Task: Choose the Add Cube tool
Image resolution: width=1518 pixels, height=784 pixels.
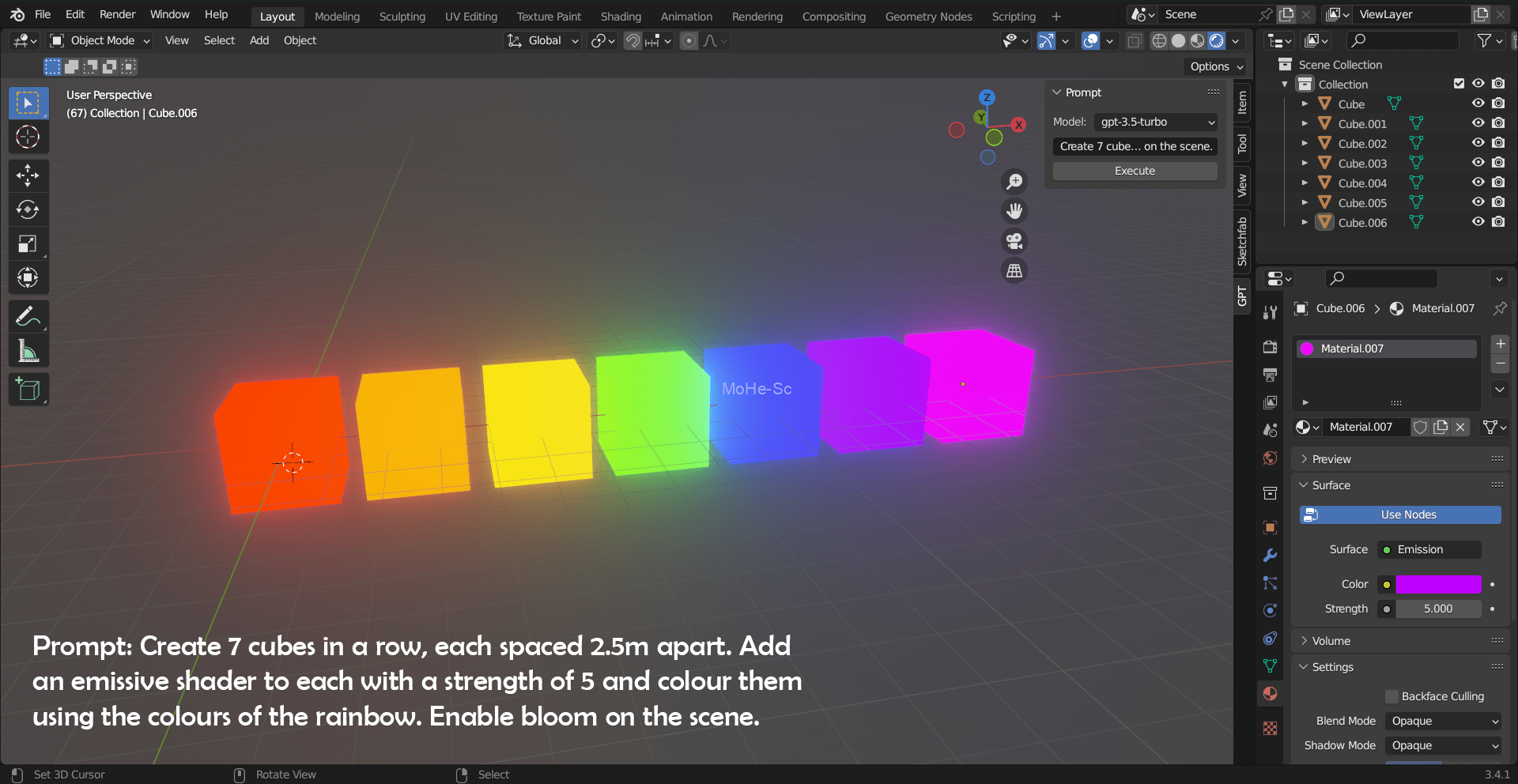Action: 28,390
